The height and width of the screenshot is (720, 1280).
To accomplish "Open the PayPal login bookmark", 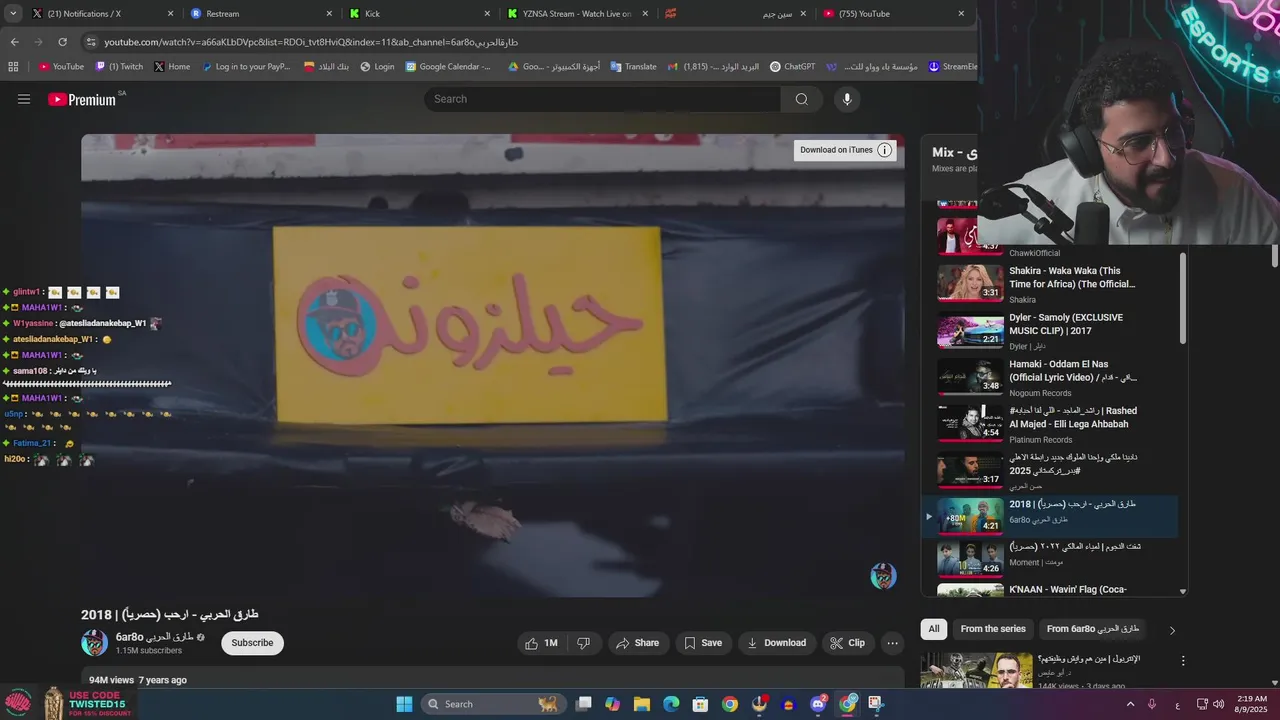I will point(245,67).
